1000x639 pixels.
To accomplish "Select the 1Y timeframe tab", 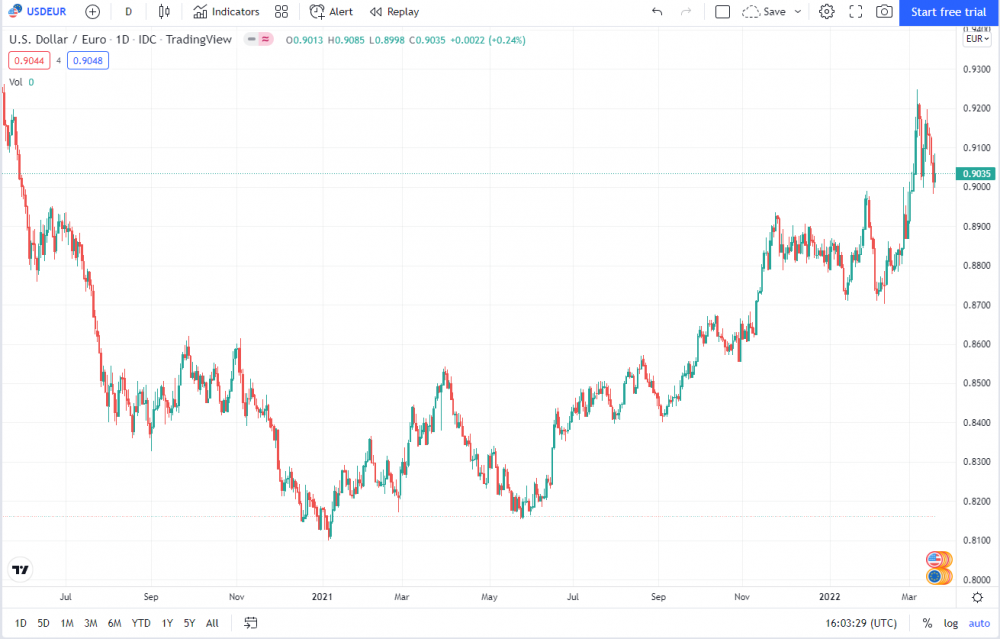I will pos(167,622).
